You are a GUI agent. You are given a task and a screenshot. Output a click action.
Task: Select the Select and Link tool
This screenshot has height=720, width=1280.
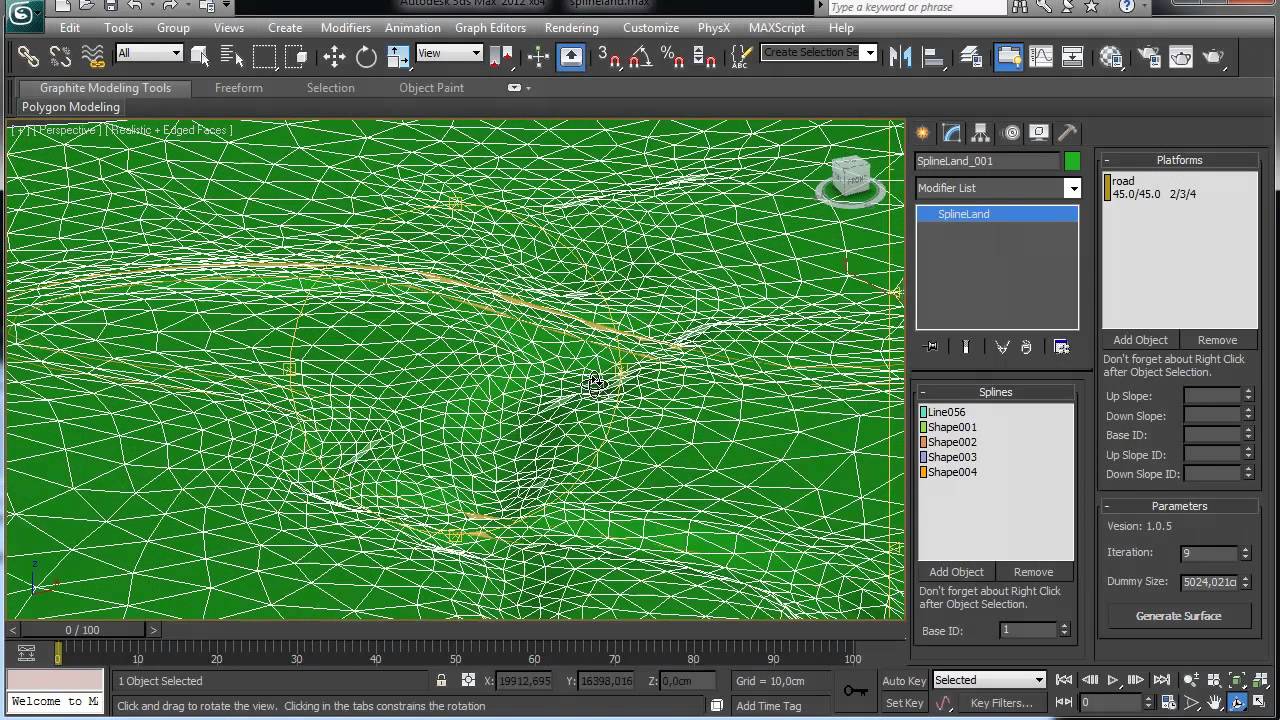tap(28, 56)
